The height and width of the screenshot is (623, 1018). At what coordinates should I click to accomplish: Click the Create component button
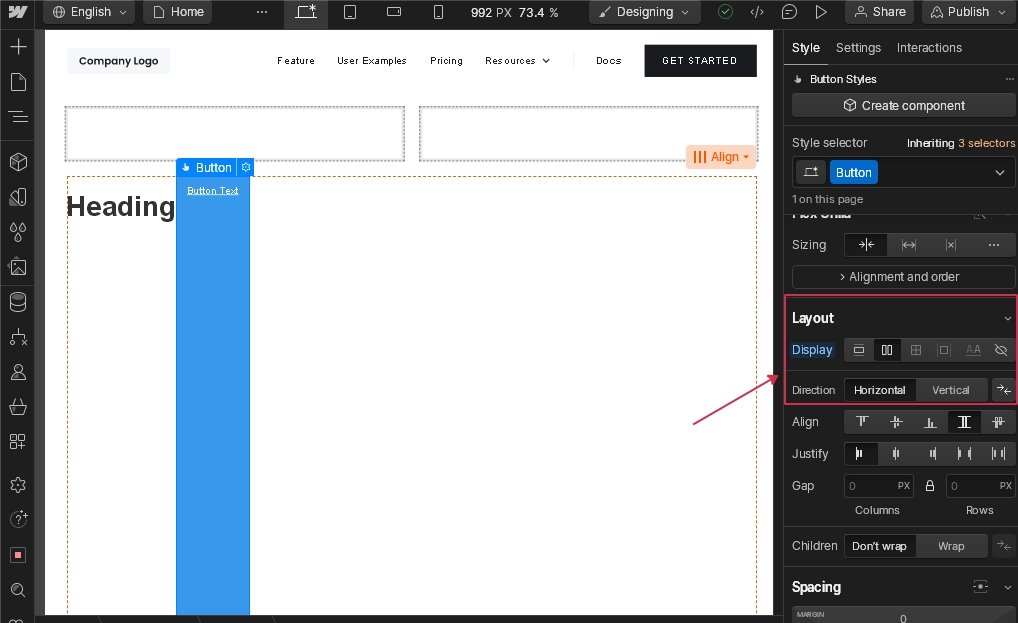click(x=903, y=105)
